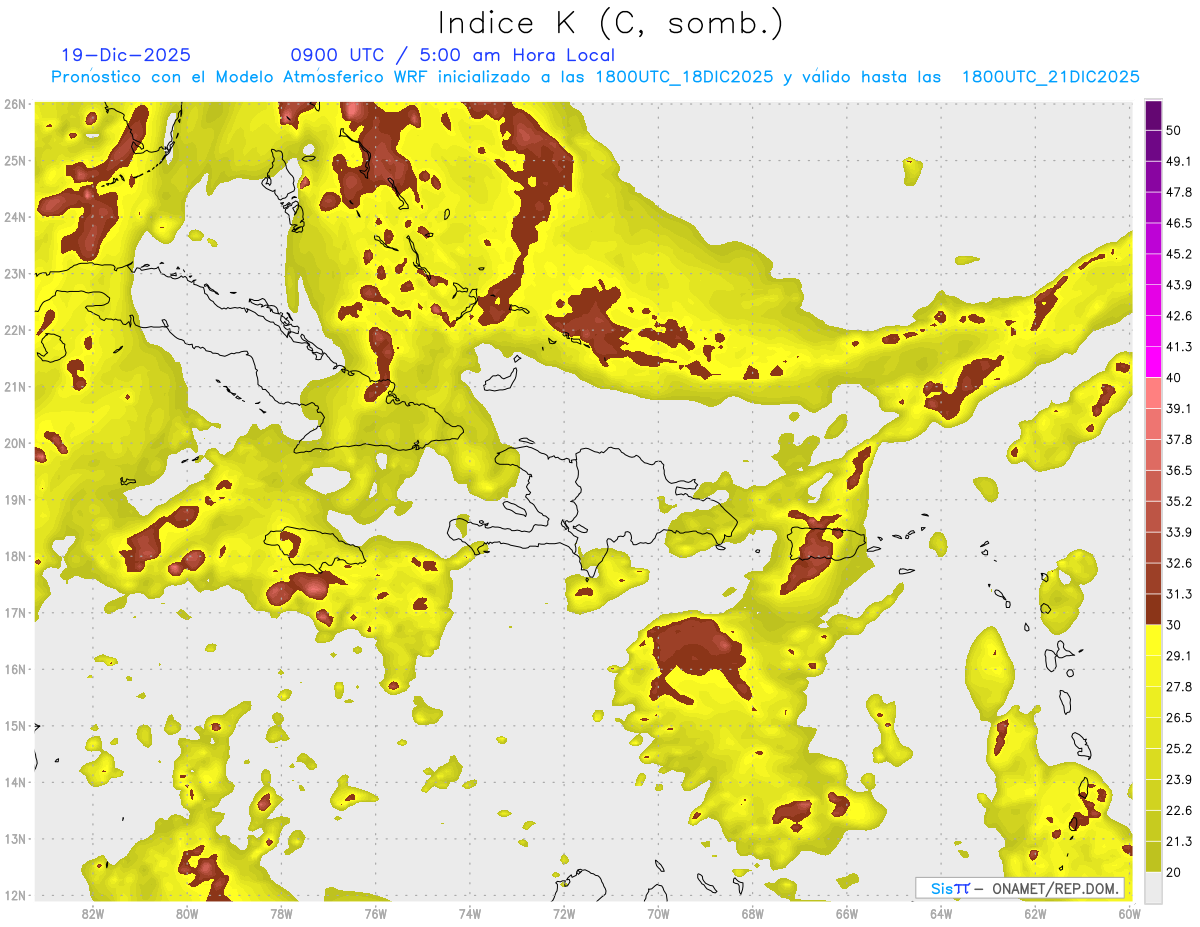1200x927 pixels.
Task: Select the 22N latitude label
Action: point(14,330)
